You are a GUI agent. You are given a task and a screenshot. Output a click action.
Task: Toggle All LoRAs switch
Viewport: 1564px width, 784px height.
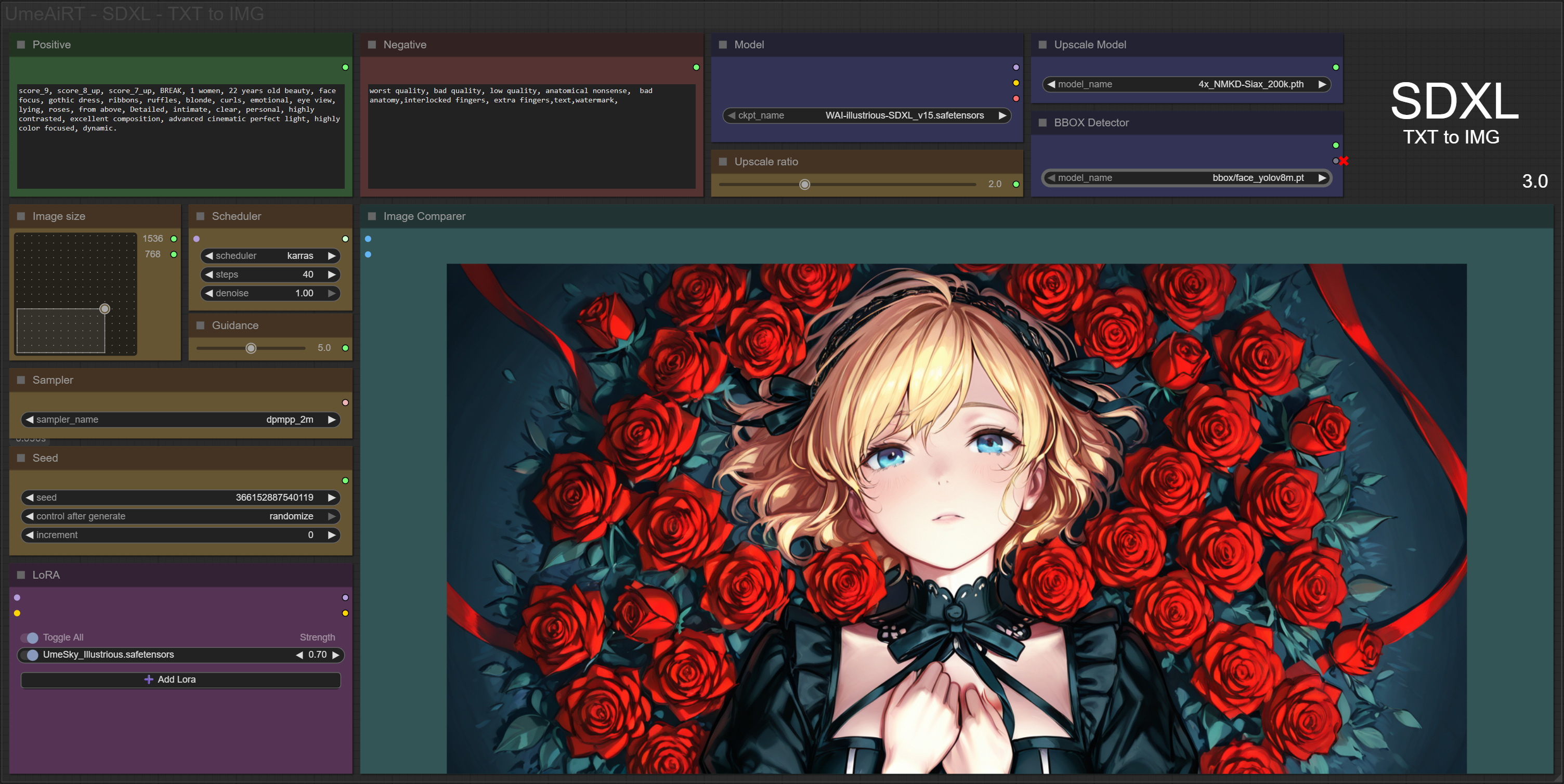pos(29,637)
